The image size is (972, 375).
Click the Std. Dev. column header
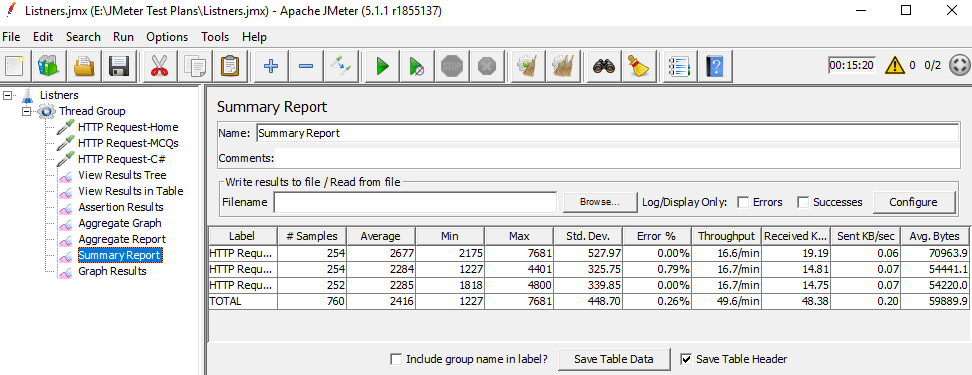pos(588,236)
